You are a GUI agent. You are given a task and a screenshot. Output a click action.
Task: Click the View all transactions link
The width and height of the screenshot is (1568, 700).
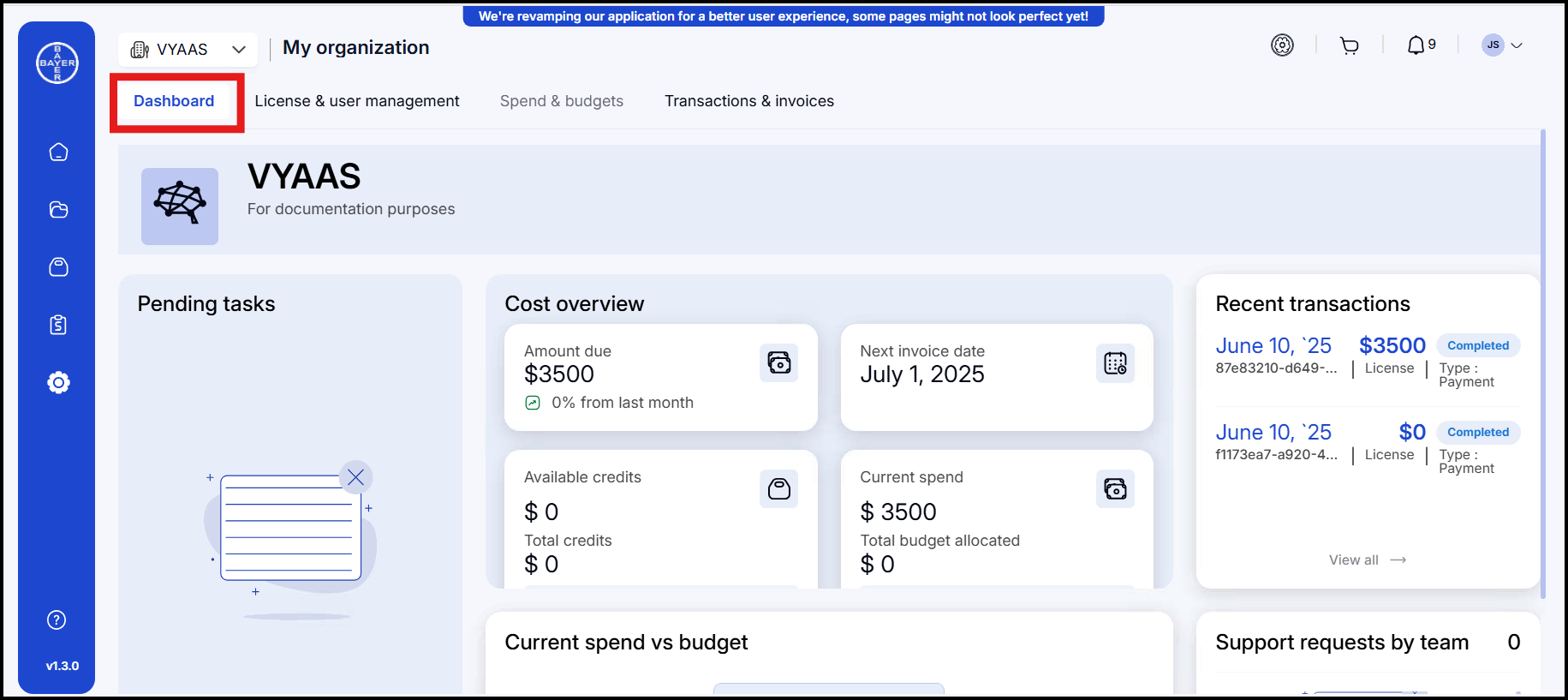pyautogui.click(x=1368, y=560)
